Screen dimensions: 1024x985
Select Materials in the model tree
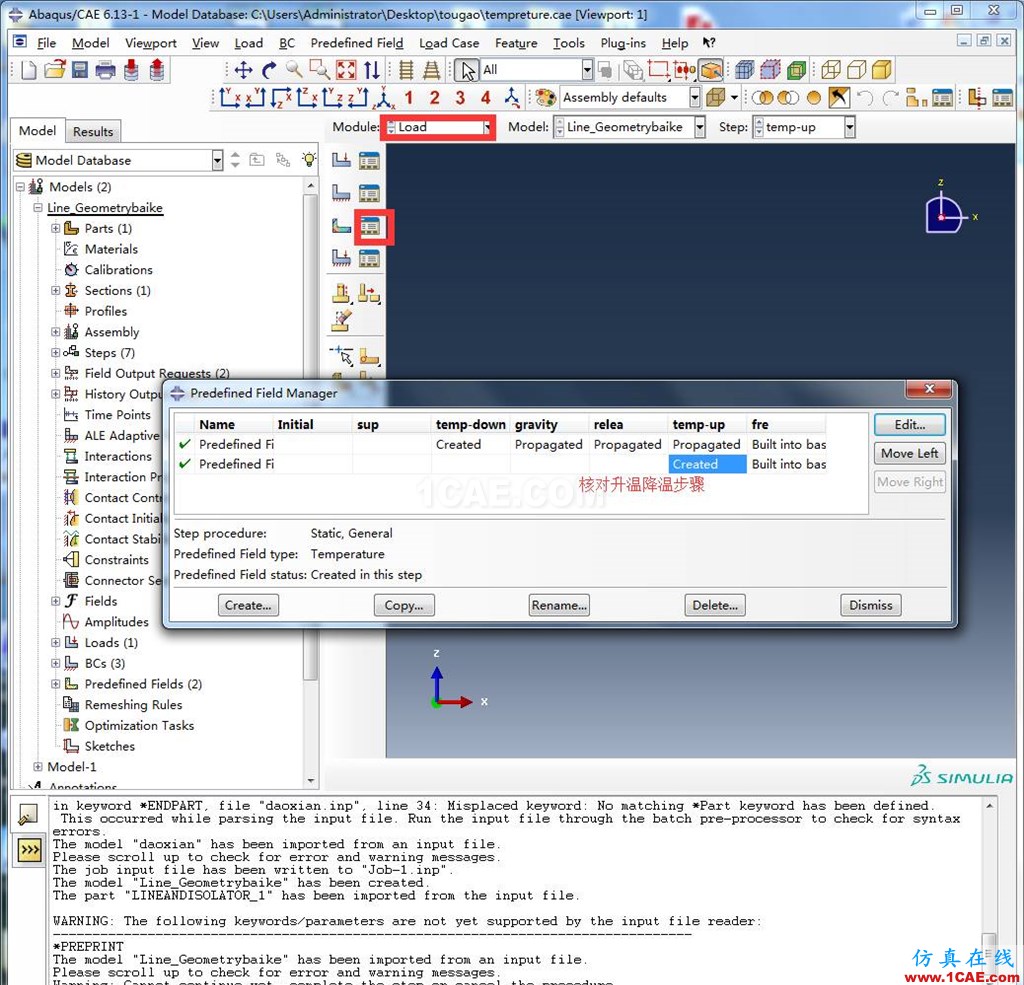[x=111, y=249]
